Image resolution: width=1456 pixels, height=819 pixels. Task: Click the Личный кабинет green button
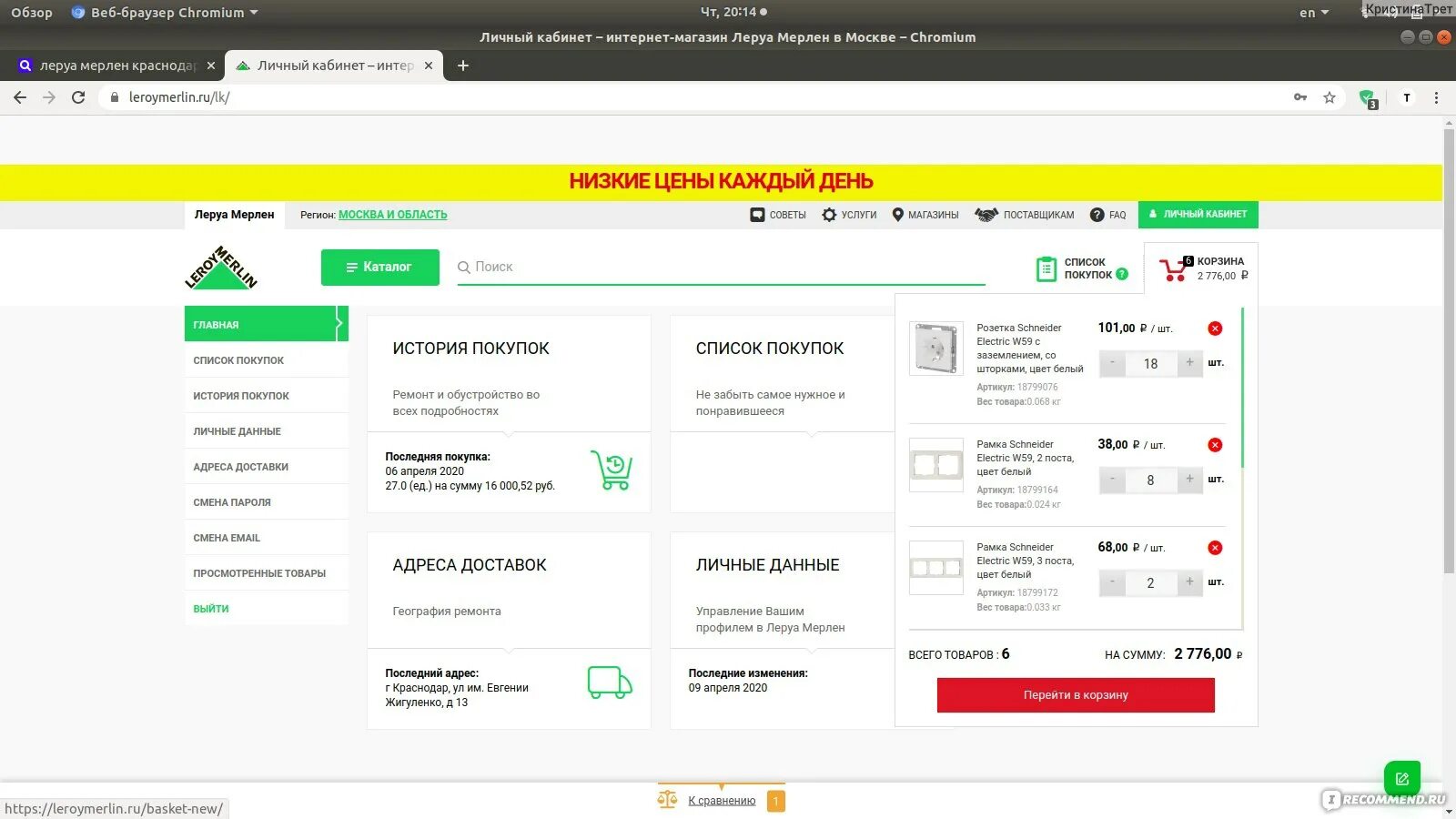tap(1198, 214)
